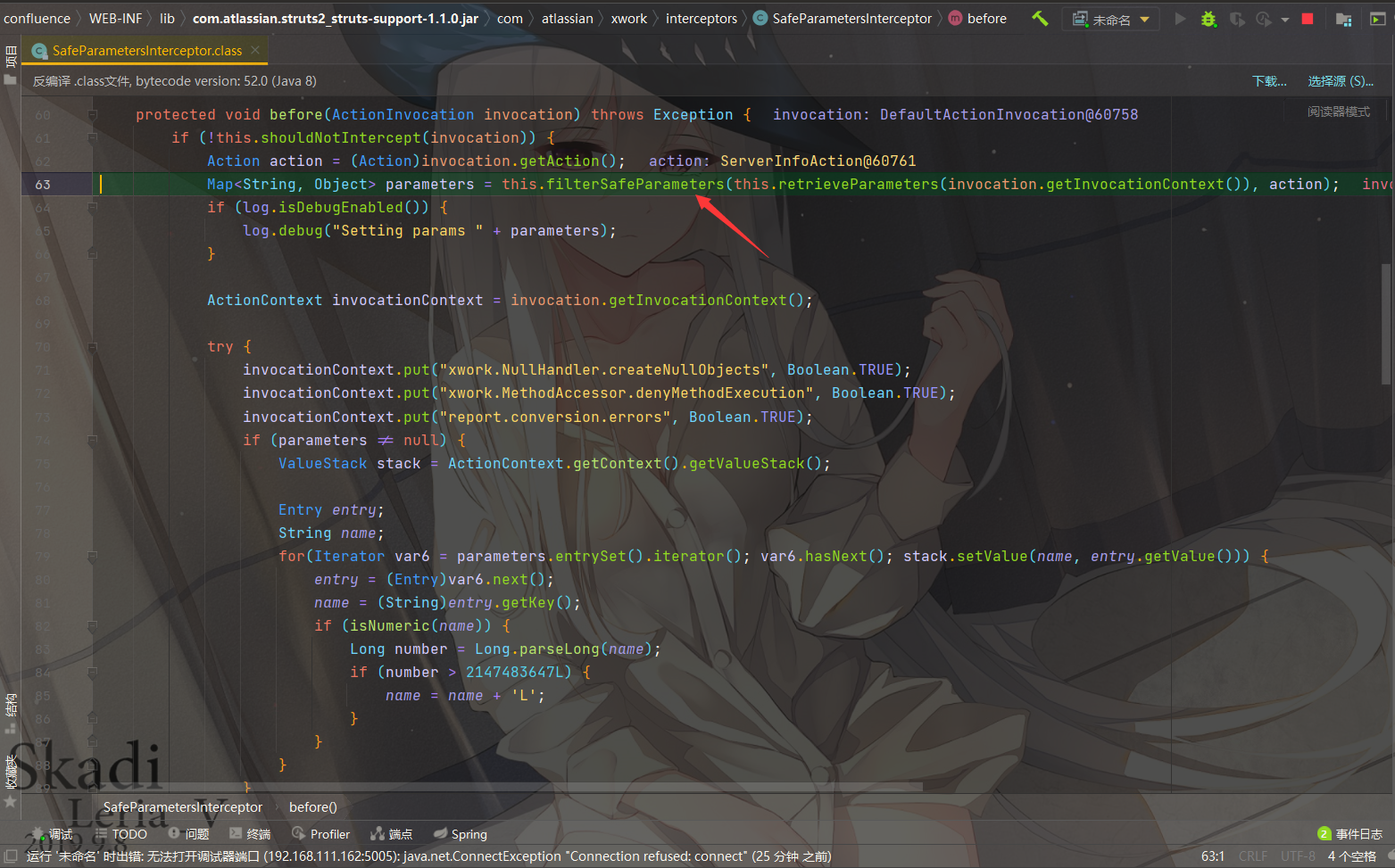Collapse the for-loop fold at line 79
Screen dimensions: 1395x868
92,556
